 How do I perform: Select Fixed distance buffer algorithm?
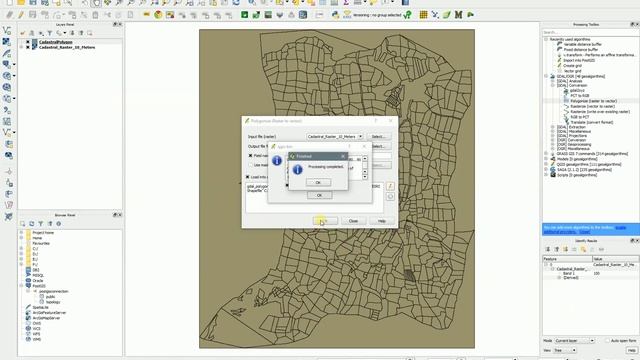pyautogui.click(x=580, y=49)
